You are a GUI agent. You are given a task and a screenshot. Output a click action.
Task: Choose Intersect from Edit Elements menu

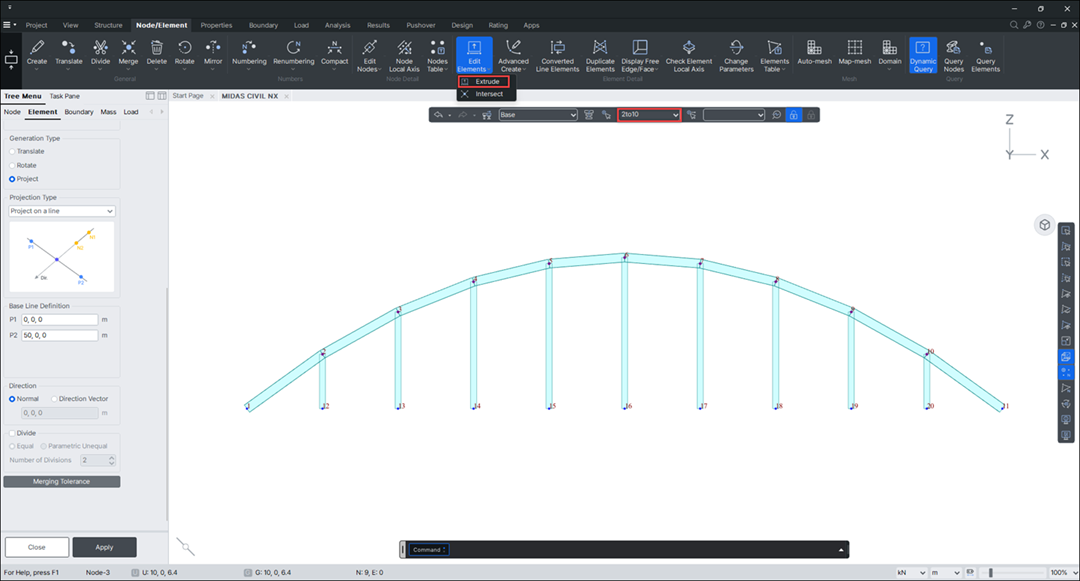pyautogui.click(x=484, y=94)
